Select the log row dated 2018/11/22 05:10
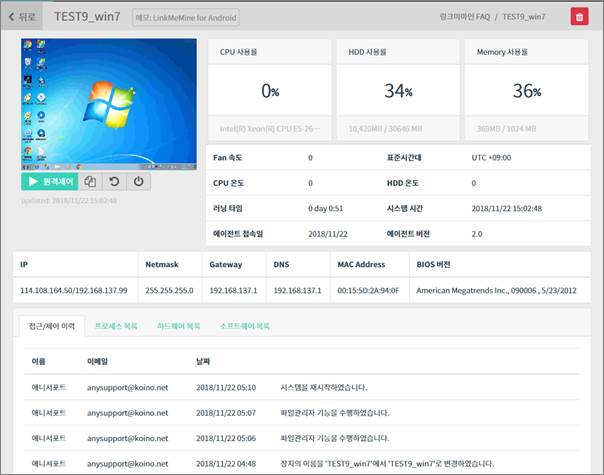The height and width of the screenshot is (475, 604). click(302, 387)
